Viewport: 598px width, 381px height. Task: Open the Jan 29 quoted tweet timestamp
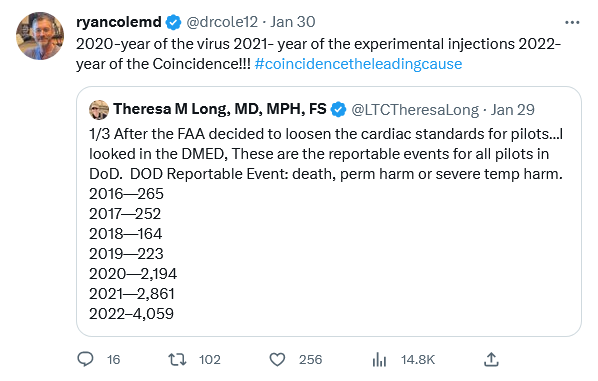click(513, 110)
